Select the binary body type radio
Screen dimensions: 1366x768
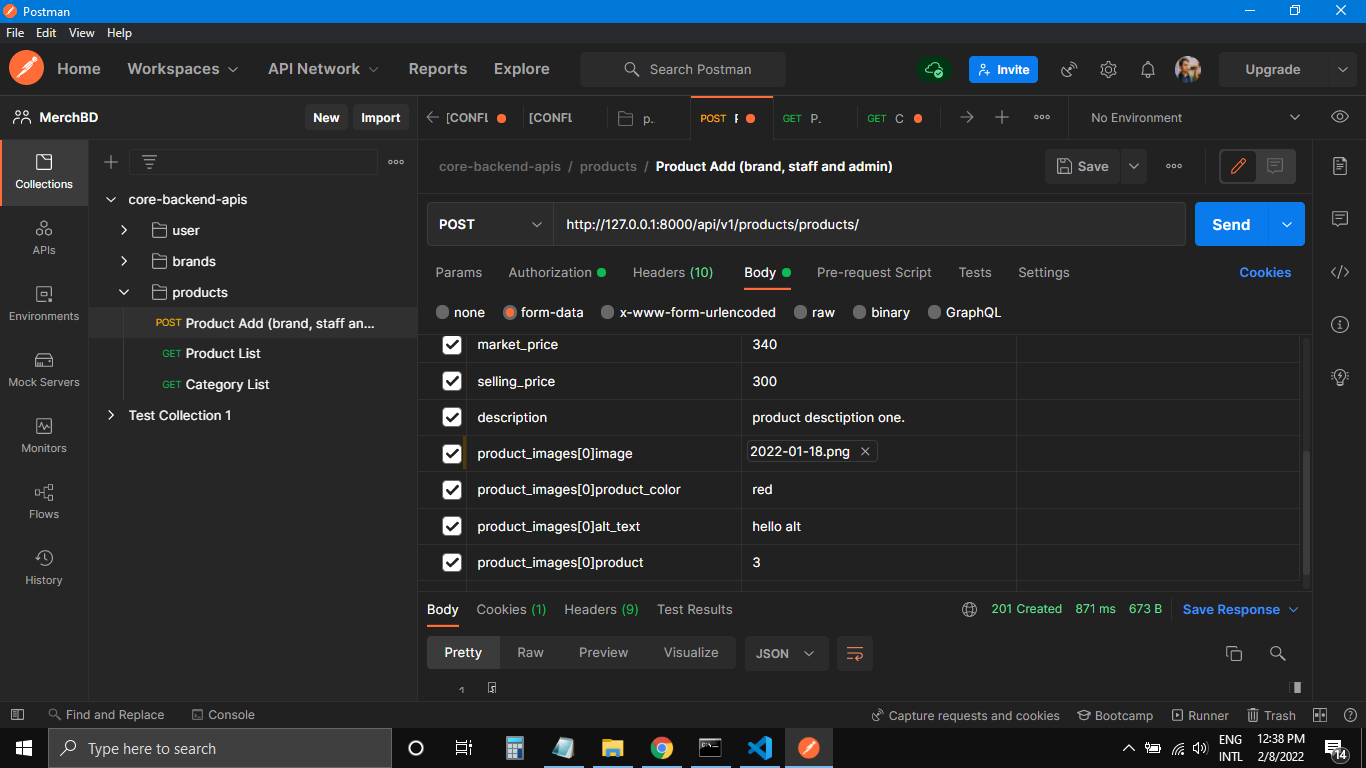pyautogui.click(x=859, y=312)
